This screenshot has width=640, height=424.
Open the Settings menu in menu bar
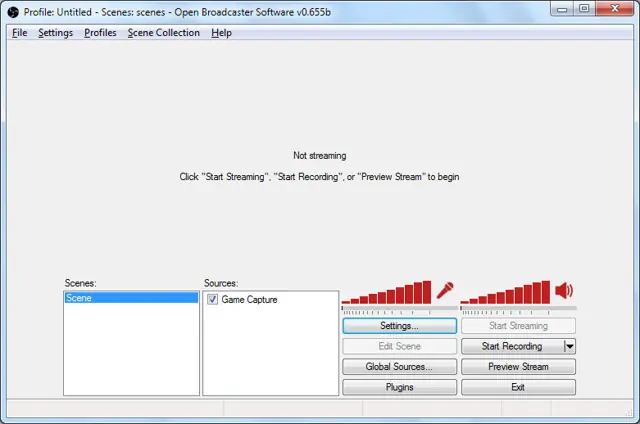[56, 33]
